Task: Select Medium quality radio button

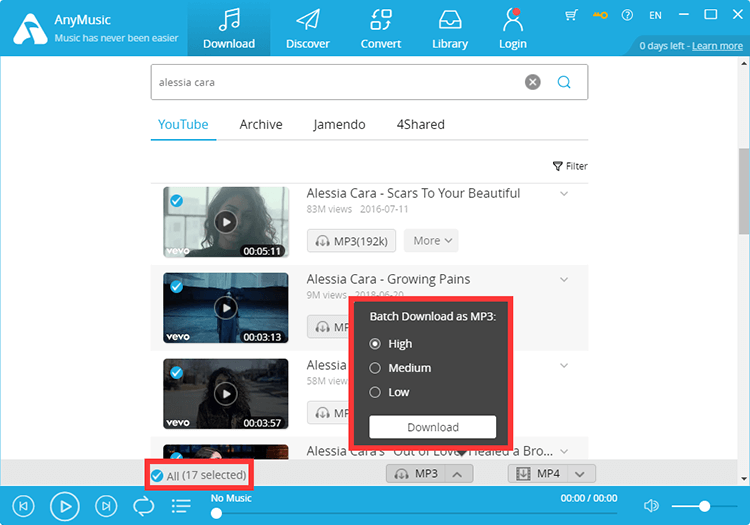Action: coord(375,368)
